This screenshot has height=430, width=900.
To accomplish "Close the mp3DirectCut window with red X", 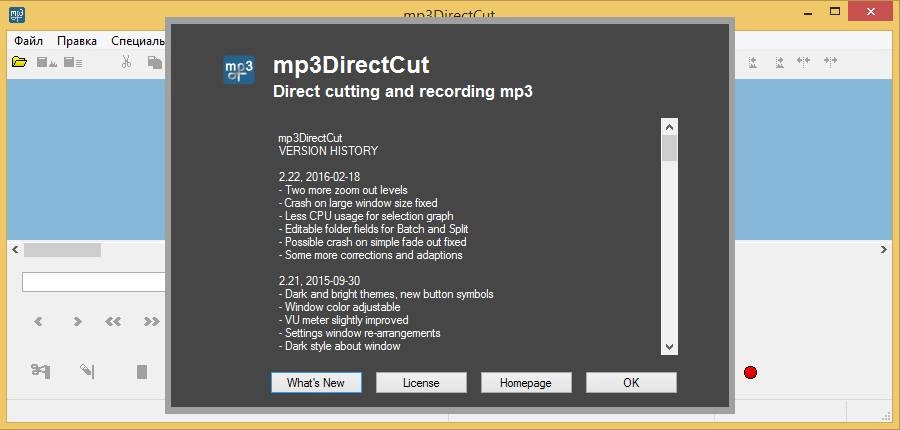I will (871, 11).
